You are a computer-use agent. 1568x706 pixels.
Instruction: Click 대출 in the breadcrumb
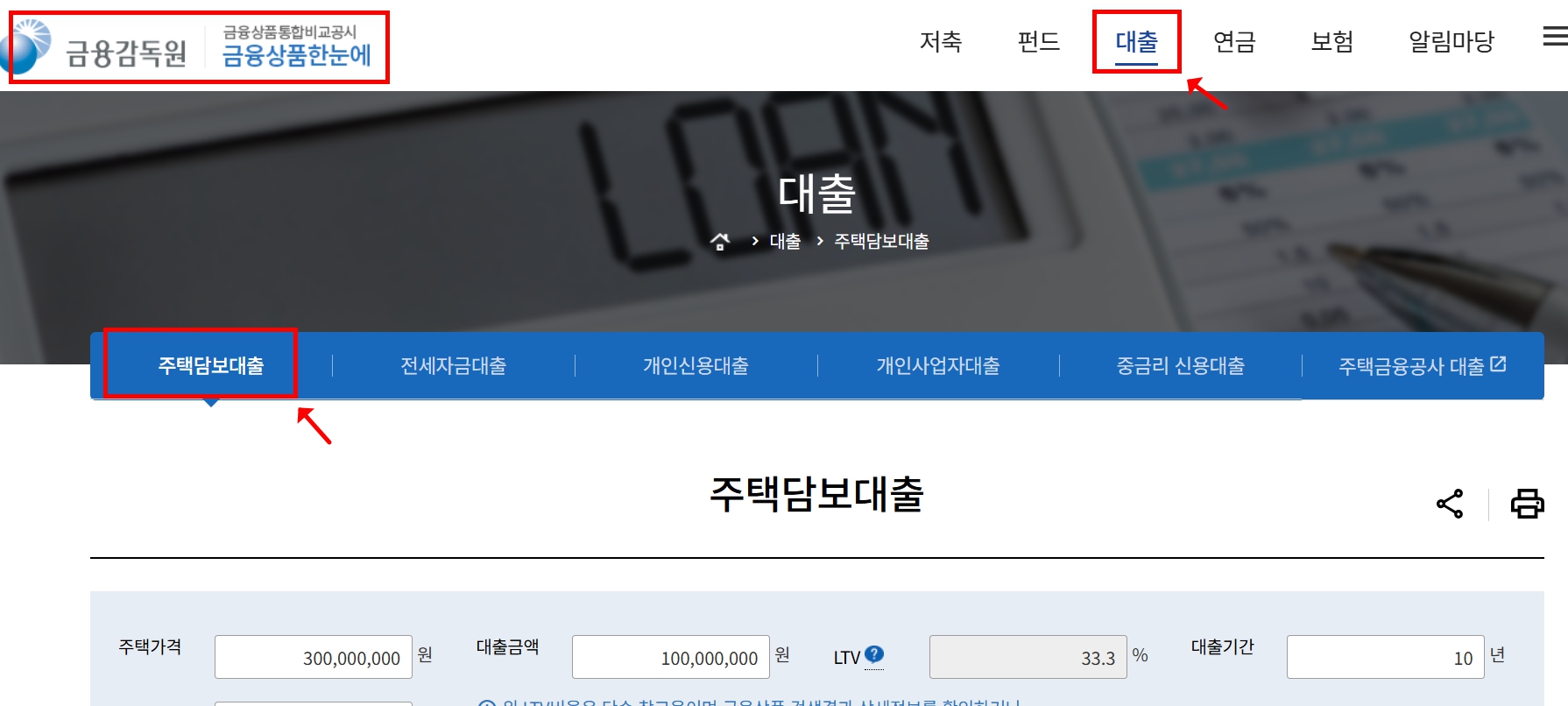785,241
